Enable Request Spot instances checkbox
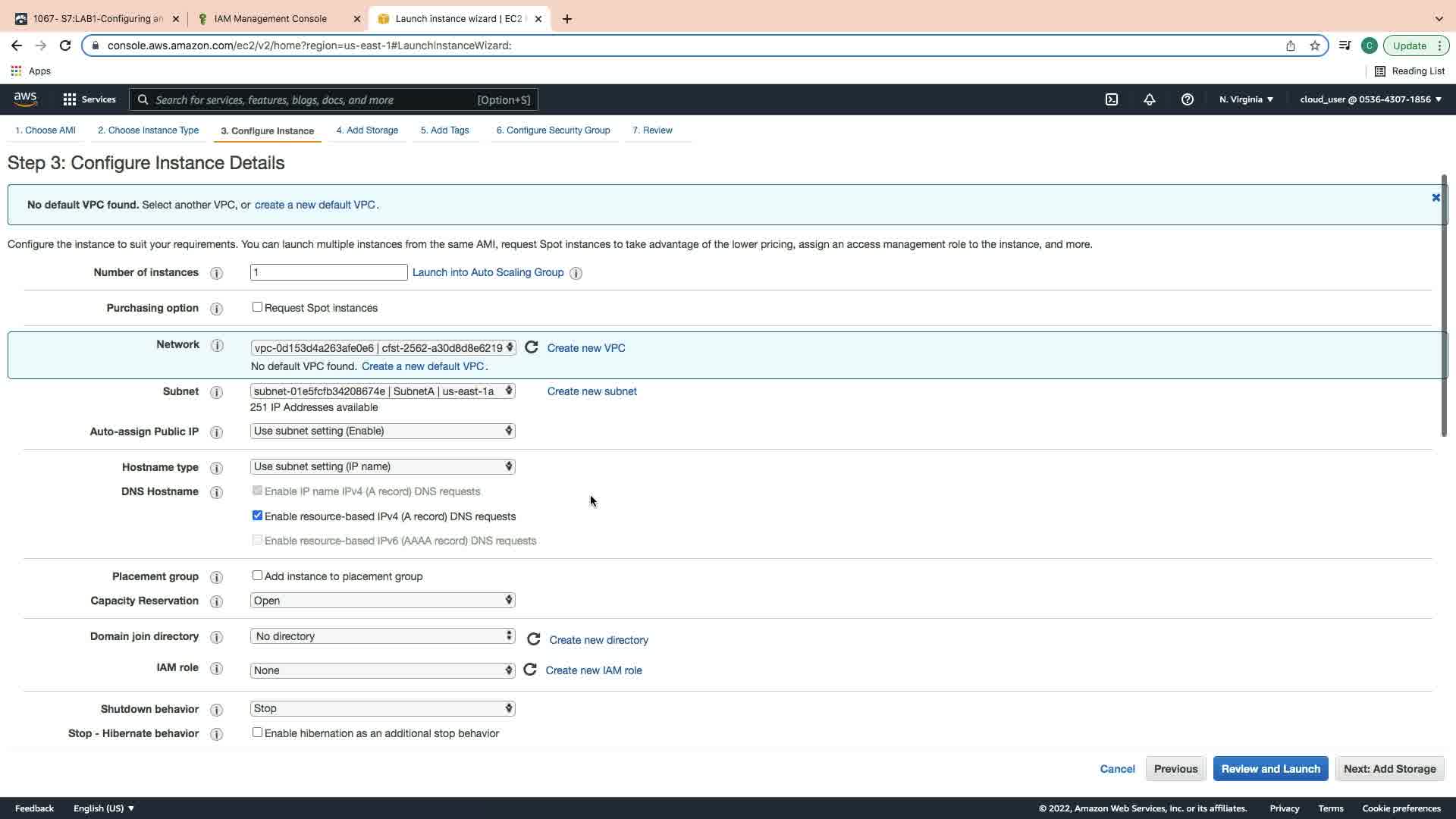This screenshot has height=819, width=1456. (x=257, y=307)
